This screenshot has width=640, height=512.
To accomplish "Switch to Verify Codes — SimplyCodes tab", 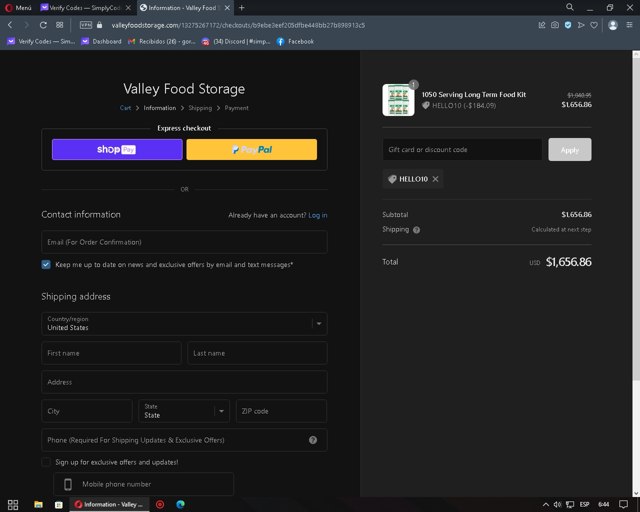I will click(85, 7).
